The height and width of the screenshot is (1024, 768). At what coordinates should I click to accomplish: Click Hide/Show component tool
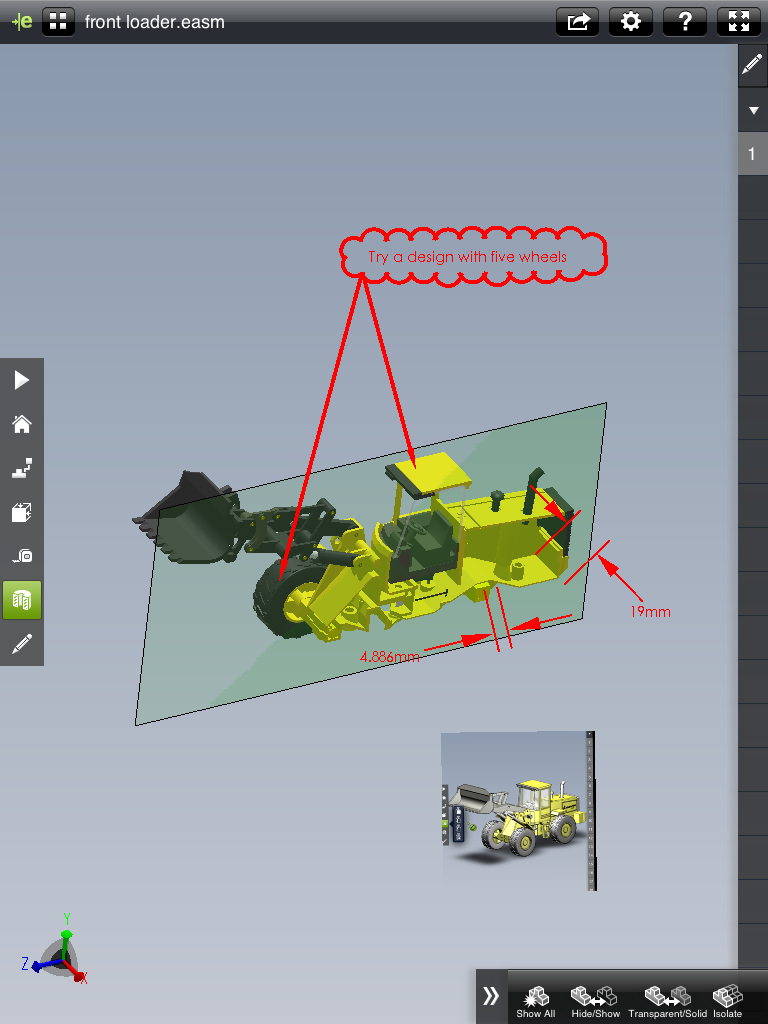(595, 1002)
